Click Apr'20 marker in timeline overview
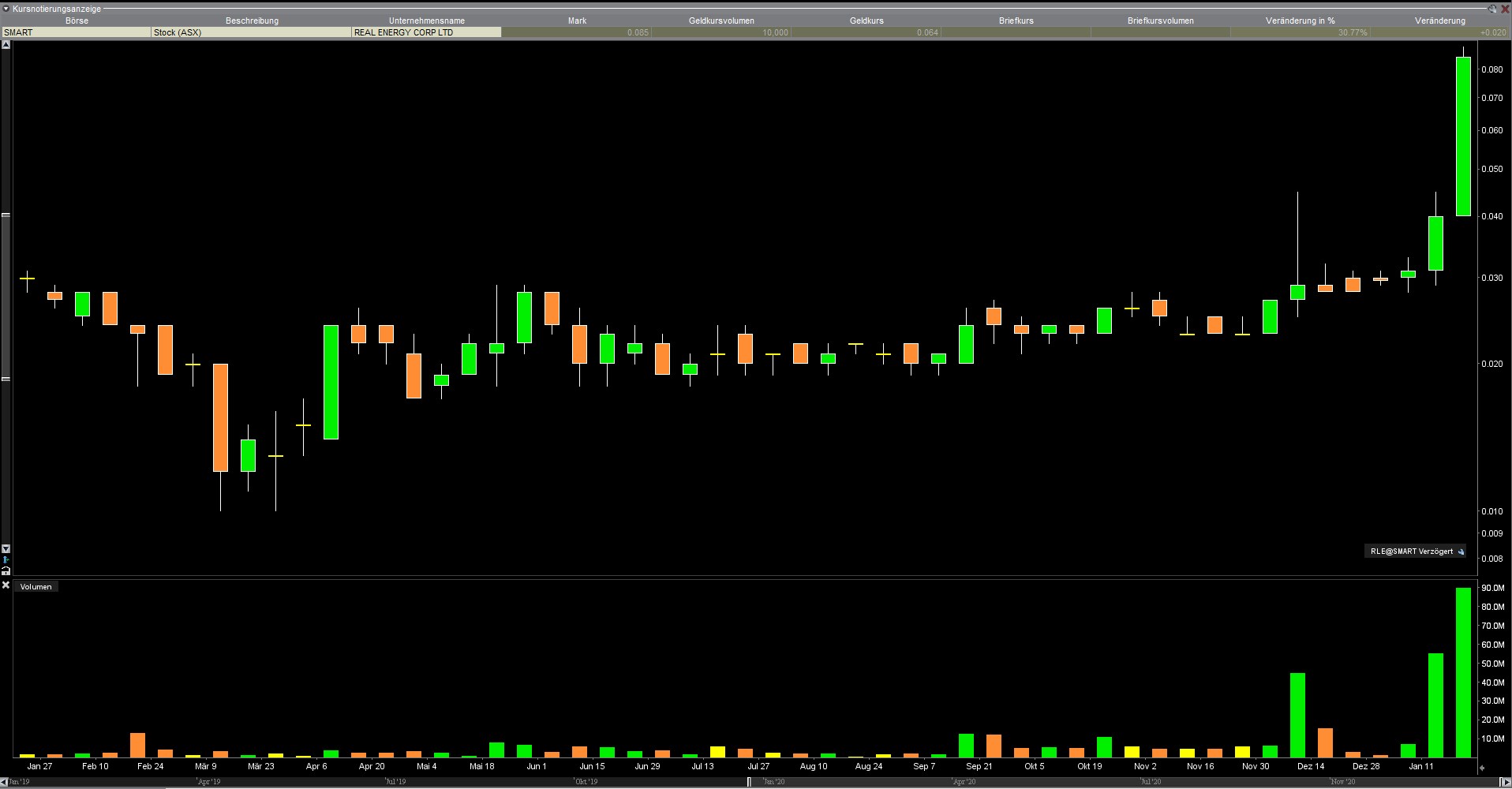This screenshot has height=789, width=1512. point(964,782)
